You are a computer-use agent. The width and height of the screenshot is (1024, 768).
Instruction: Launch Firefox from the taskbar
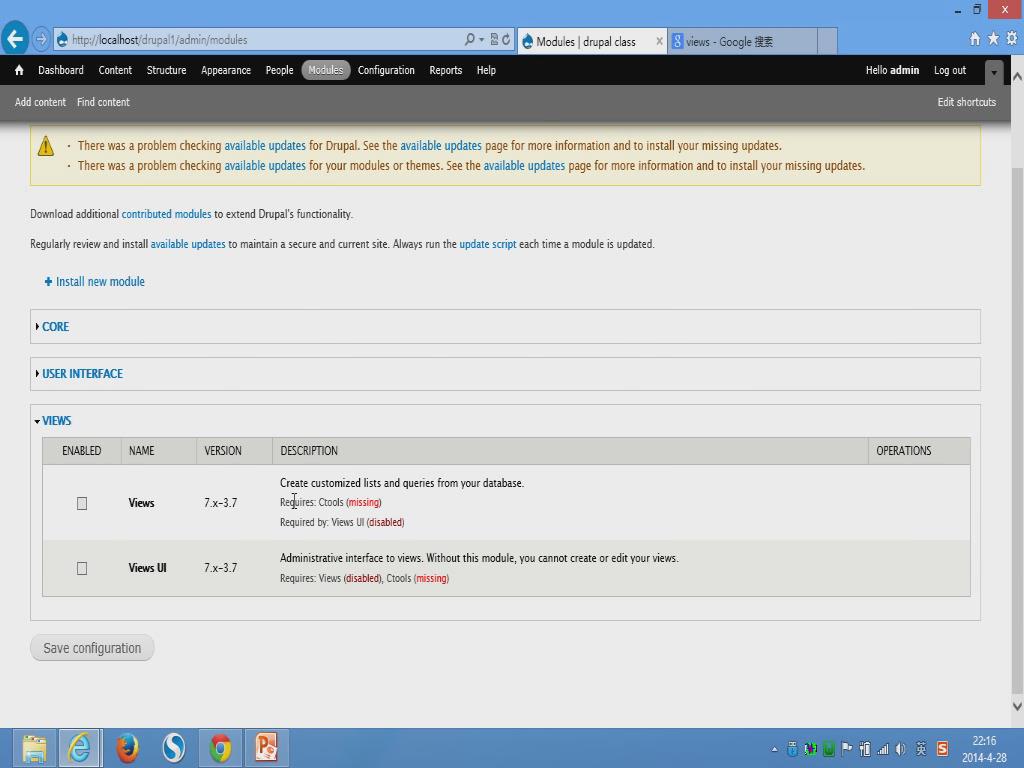[x=127, y=748]
